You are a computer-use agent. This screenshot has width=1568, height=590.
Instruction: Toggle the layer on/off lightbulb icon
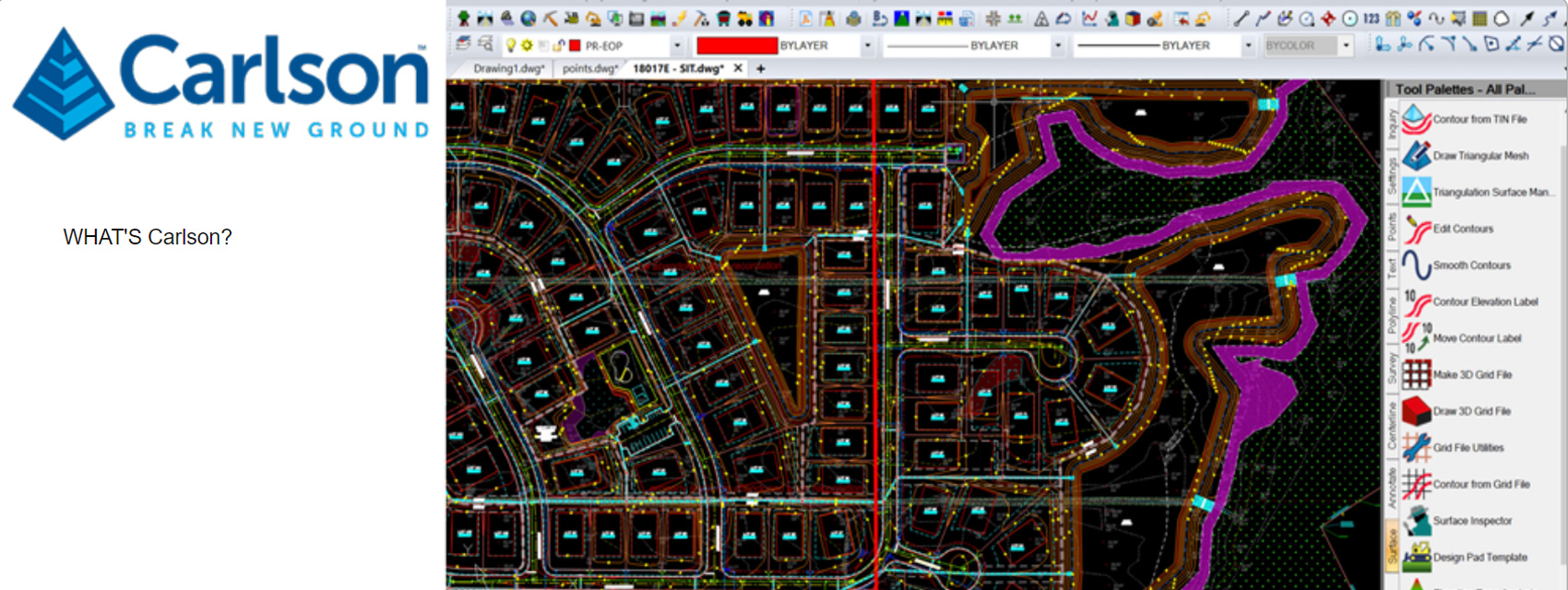510,45
